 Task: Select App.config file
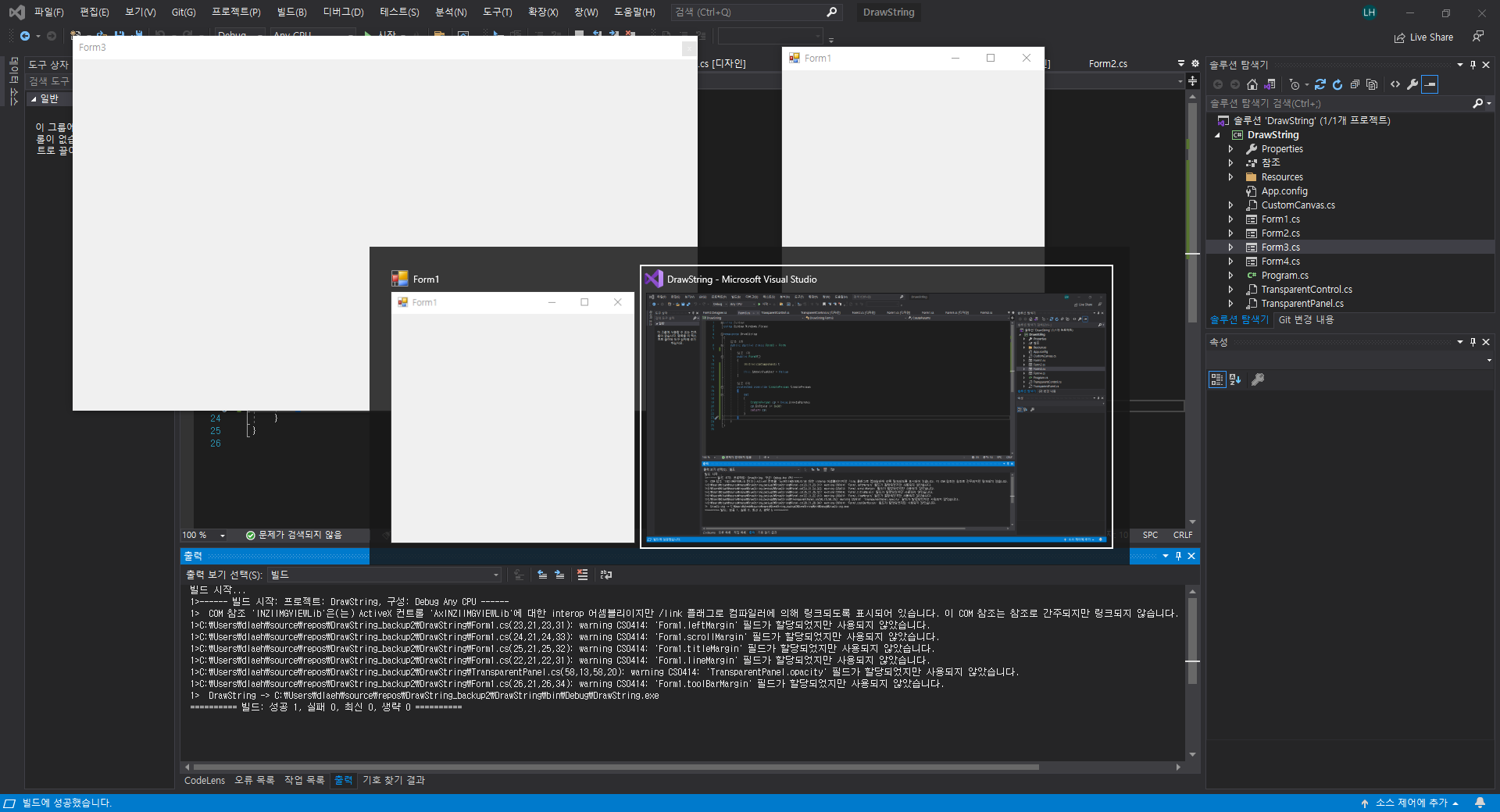point(1284,191)
